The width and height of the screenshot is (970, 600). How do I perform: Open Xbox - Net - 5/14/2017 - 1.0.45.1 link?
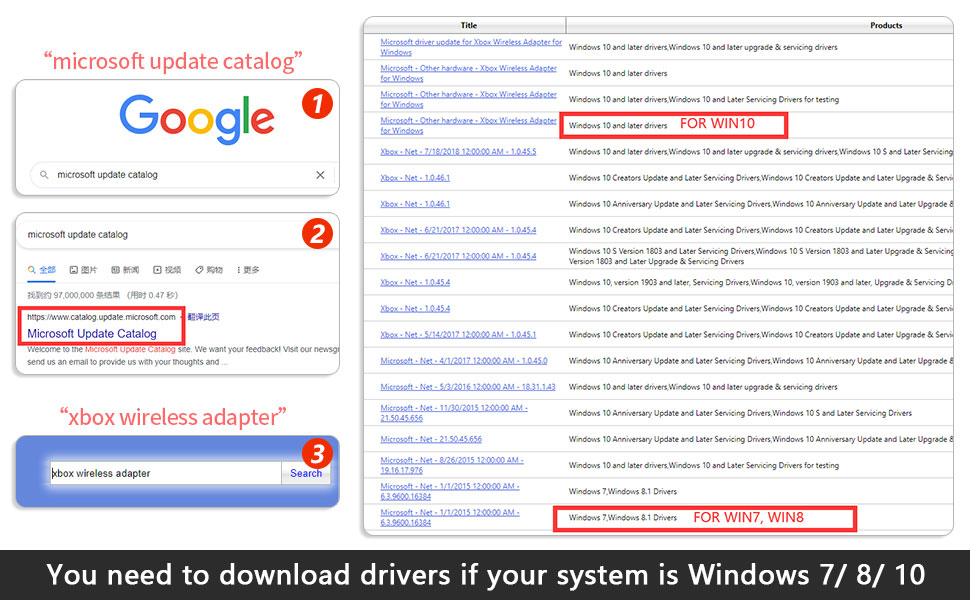coord(458,335)
